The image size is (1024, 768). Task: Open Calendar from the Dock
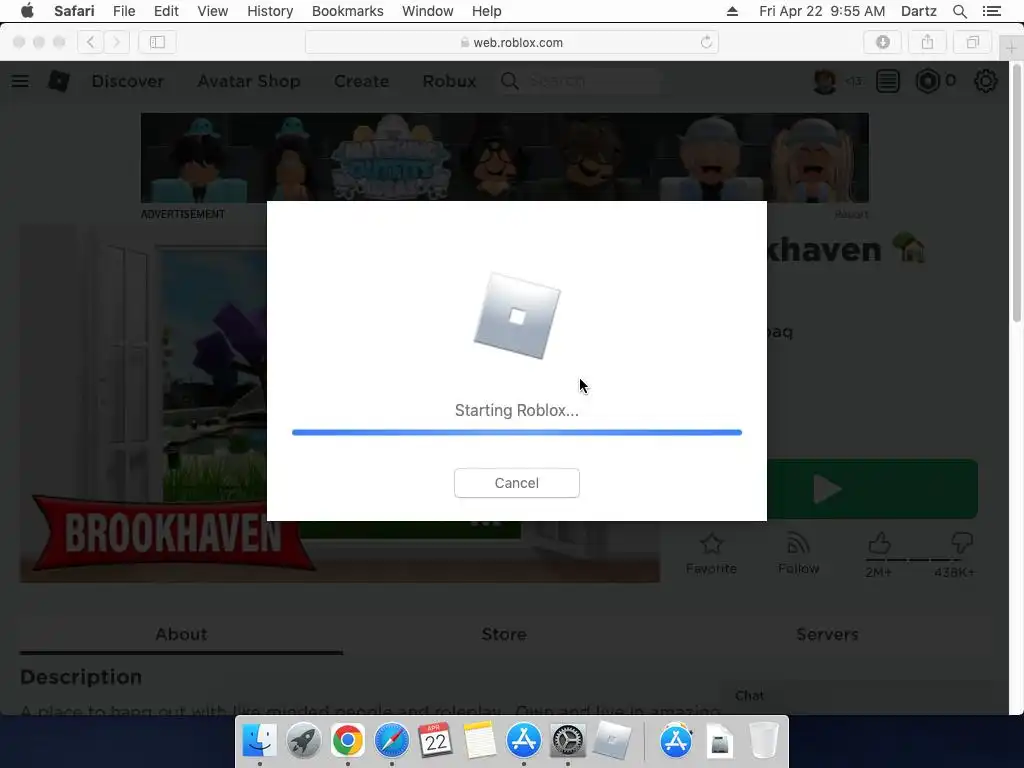point(436,741)
